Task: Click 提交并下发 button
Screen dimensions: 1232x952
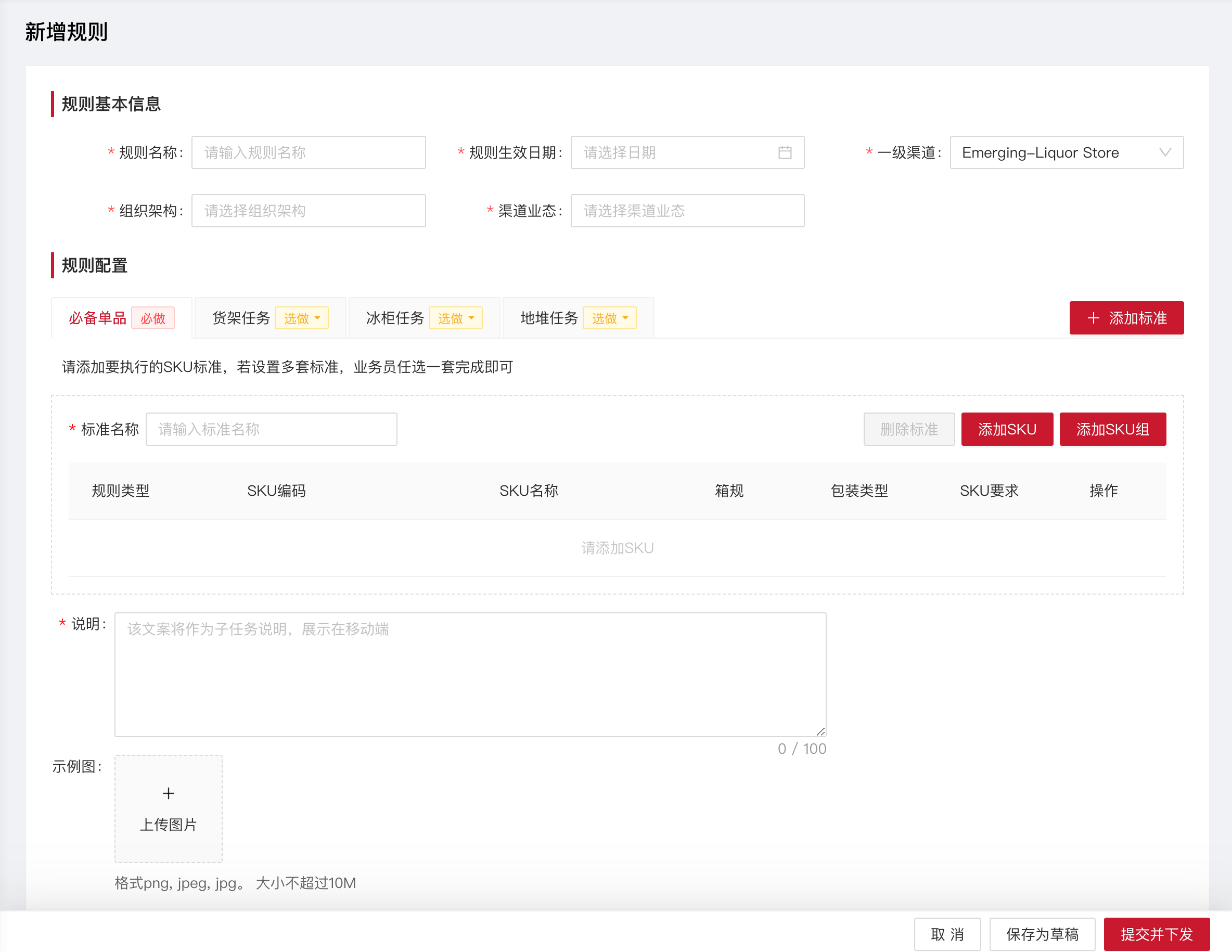Action: coord(1157,934)
